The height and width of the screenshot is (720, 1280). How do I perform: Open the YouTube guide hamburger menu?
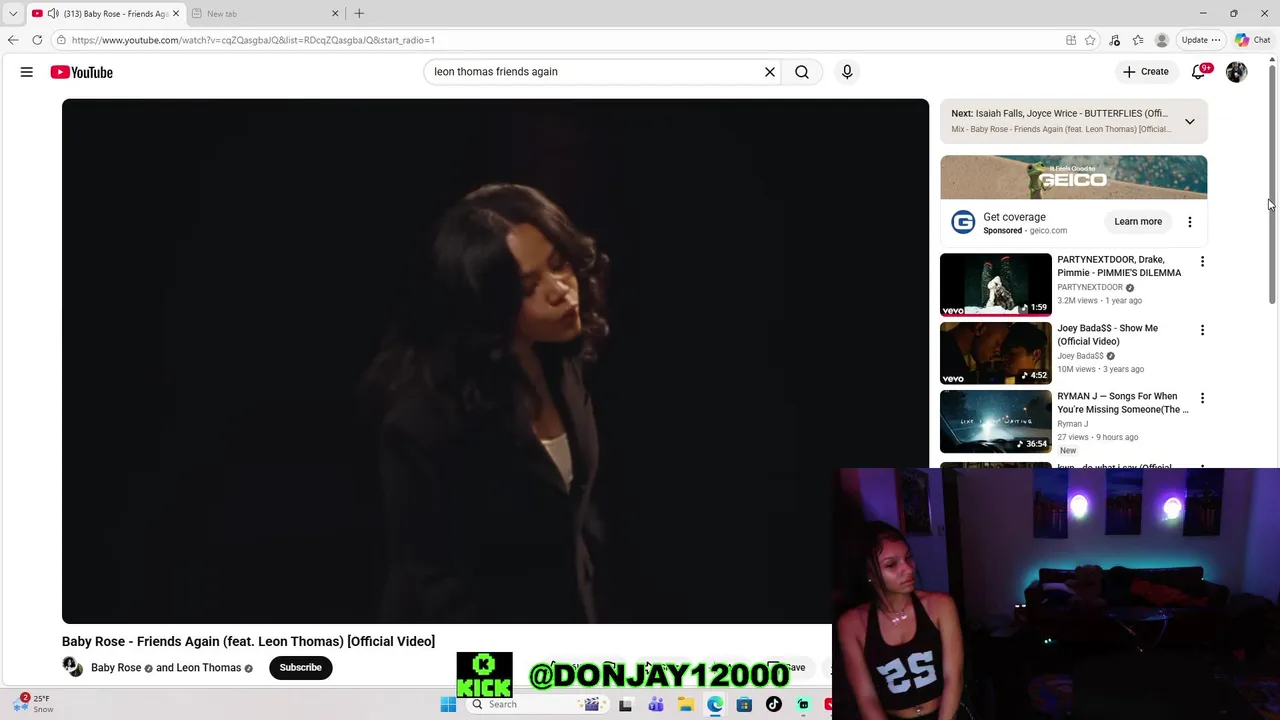[x=27, y=72]
